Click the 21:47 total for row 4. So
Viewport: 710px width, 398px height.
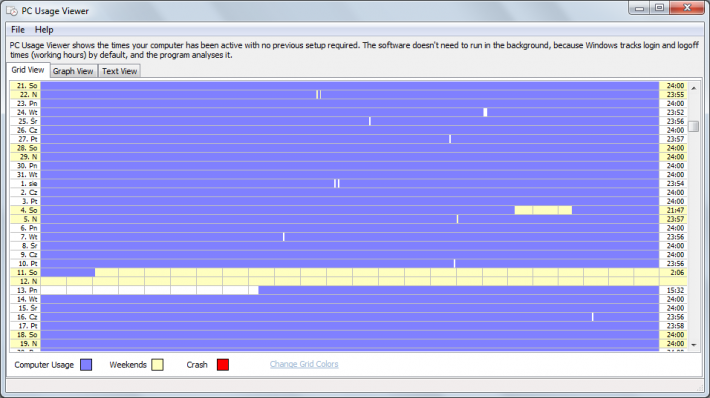[673, 210]
